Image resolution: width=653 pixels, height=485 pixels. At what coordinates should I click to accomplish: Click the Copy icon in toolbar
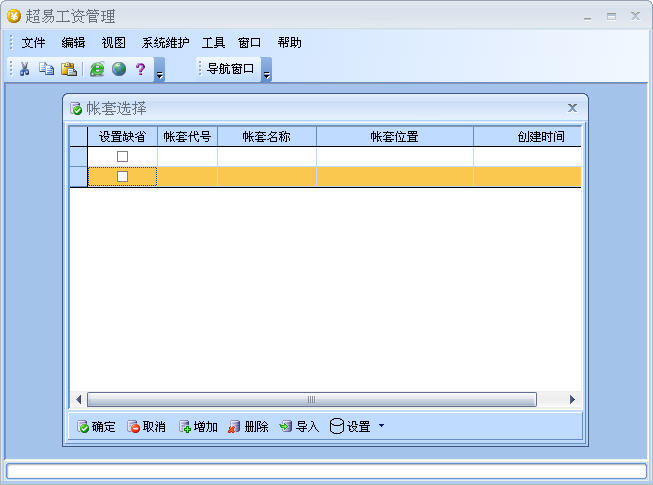tap(47, 69)
